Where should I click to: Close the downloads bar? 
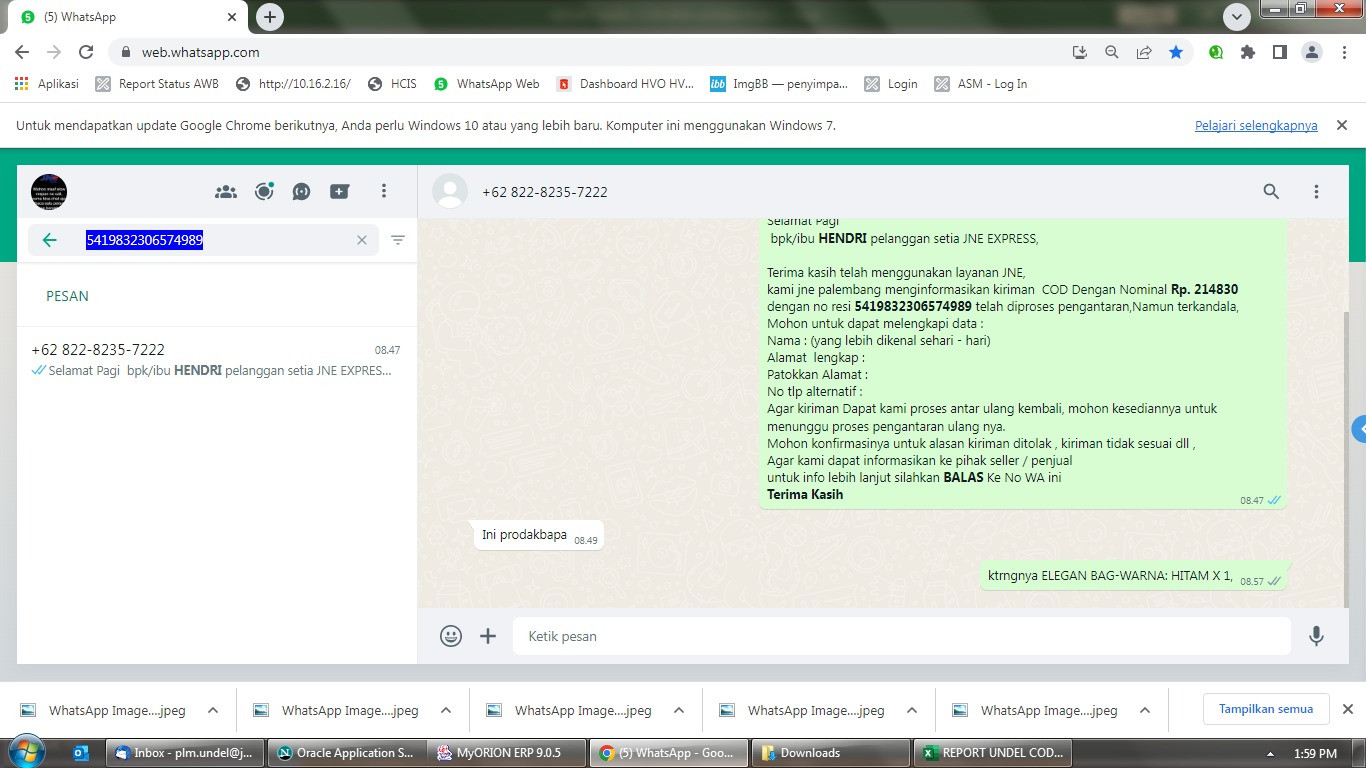coord(1347,709)
